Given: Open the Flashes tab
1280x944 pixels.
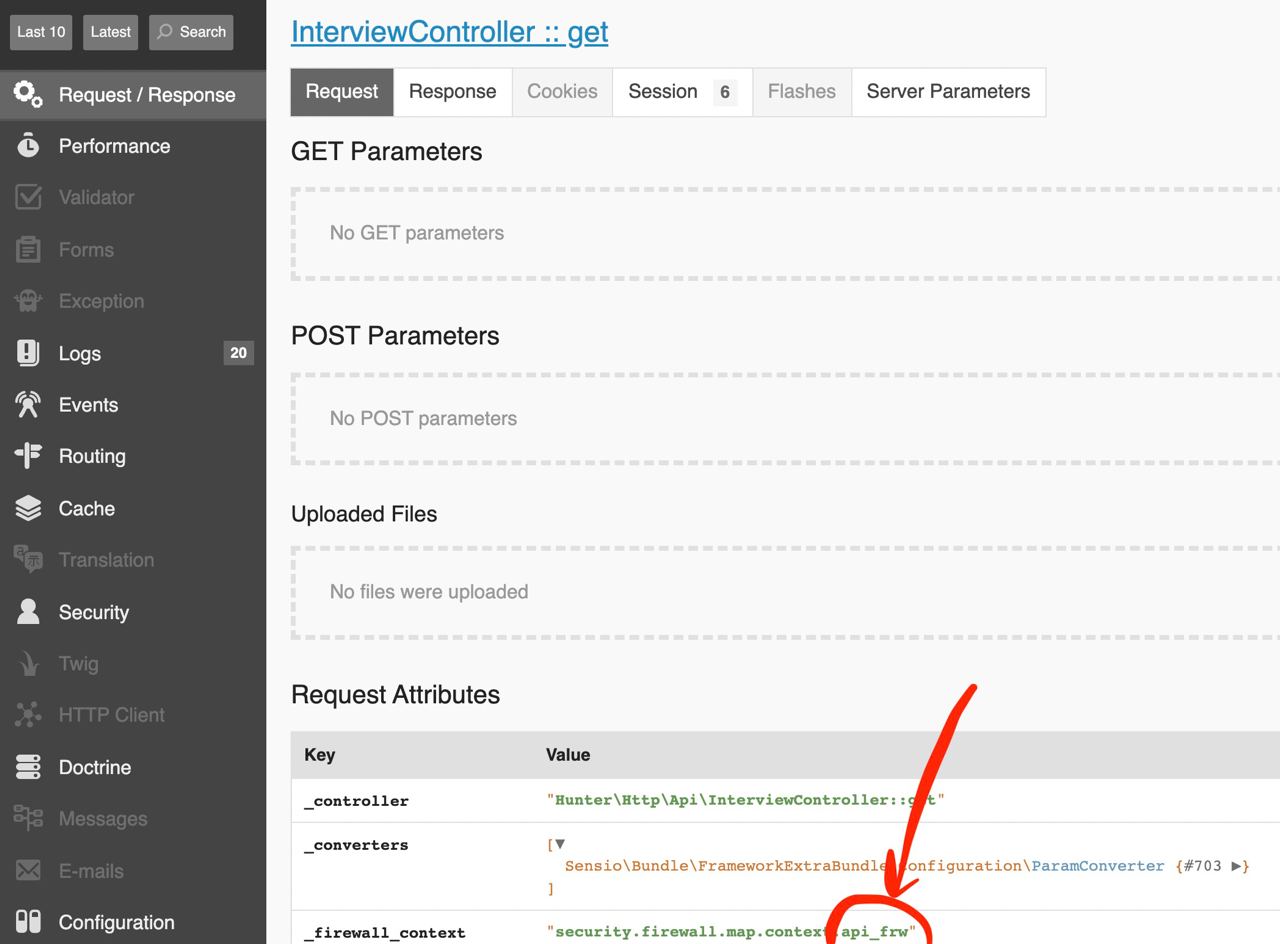Looking at the screenshot, I should [802, 92].
